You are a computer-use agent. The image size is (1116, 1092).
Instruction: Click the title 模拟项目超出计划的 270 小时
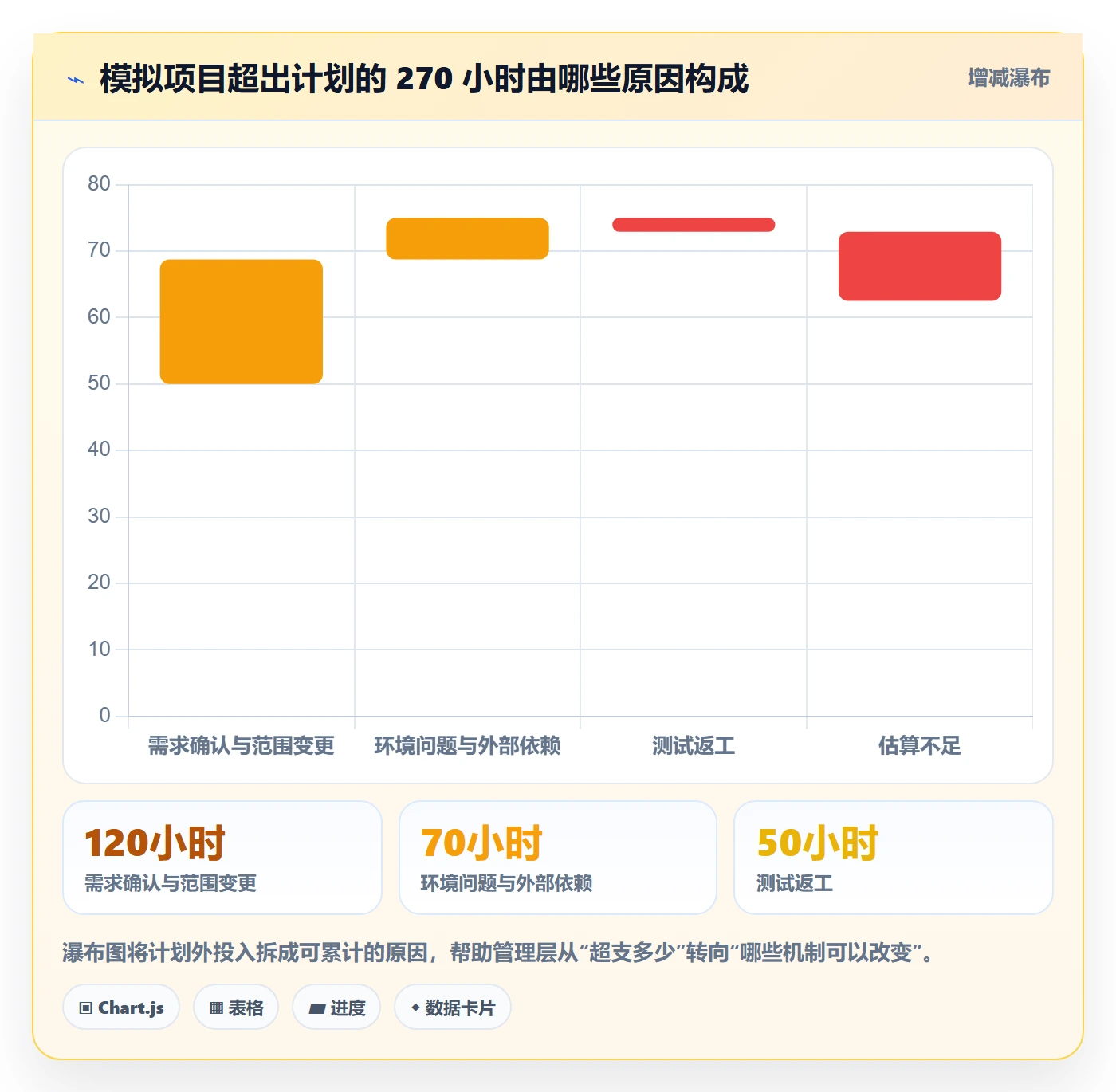424,79
